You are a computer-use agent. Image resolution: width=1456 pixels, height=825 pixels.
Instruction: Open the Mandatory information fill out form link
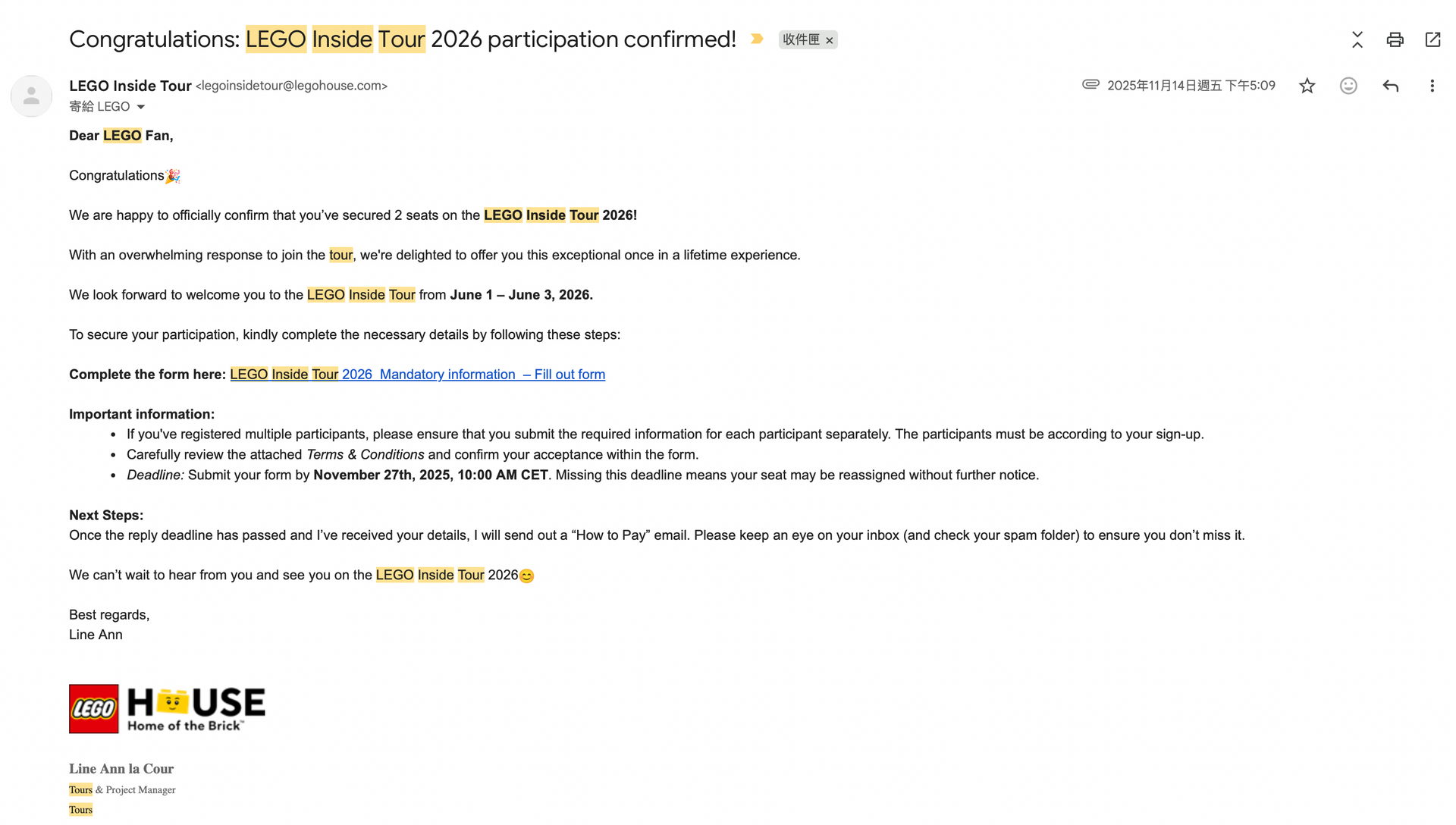tap(418, 375)
